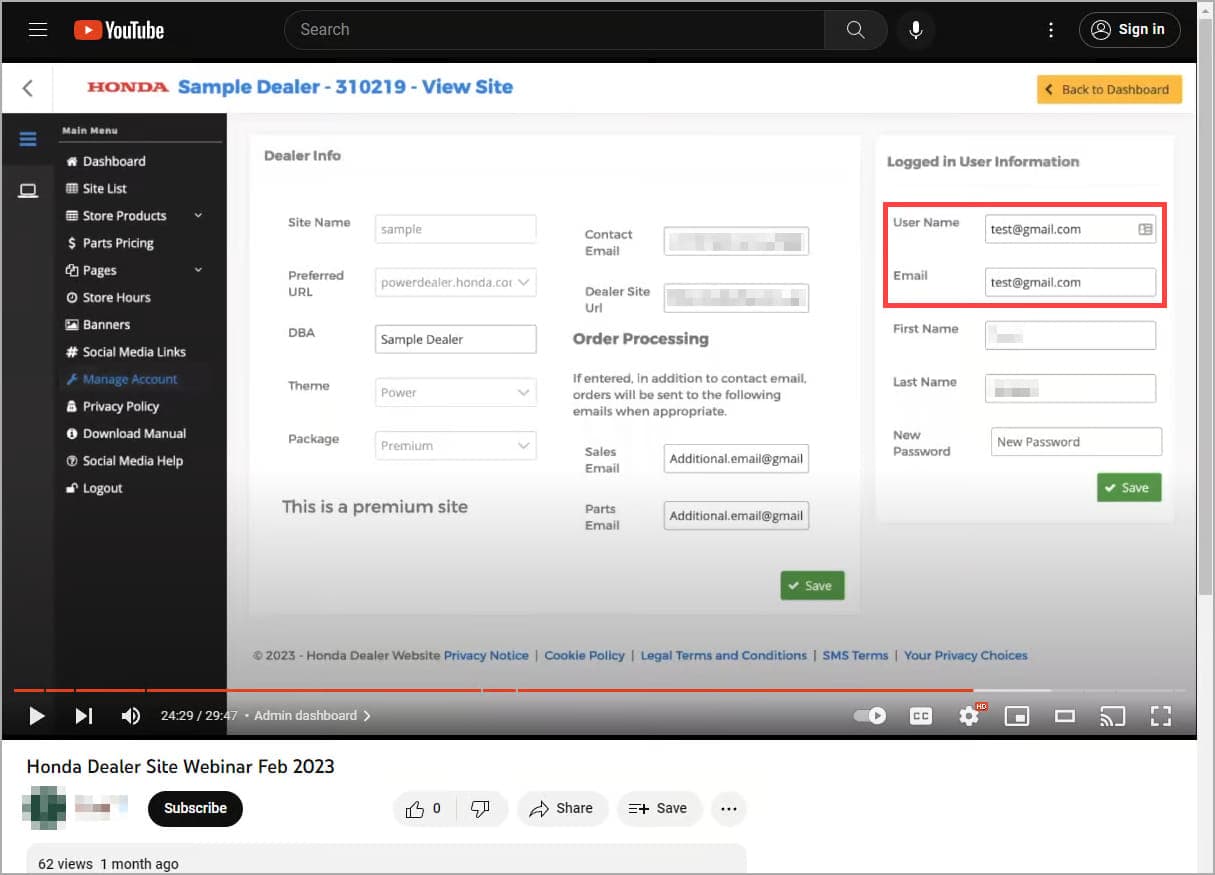Search with your voice microphone
The height and width of the screenshot is (875, 1215).
pos(915,30)
